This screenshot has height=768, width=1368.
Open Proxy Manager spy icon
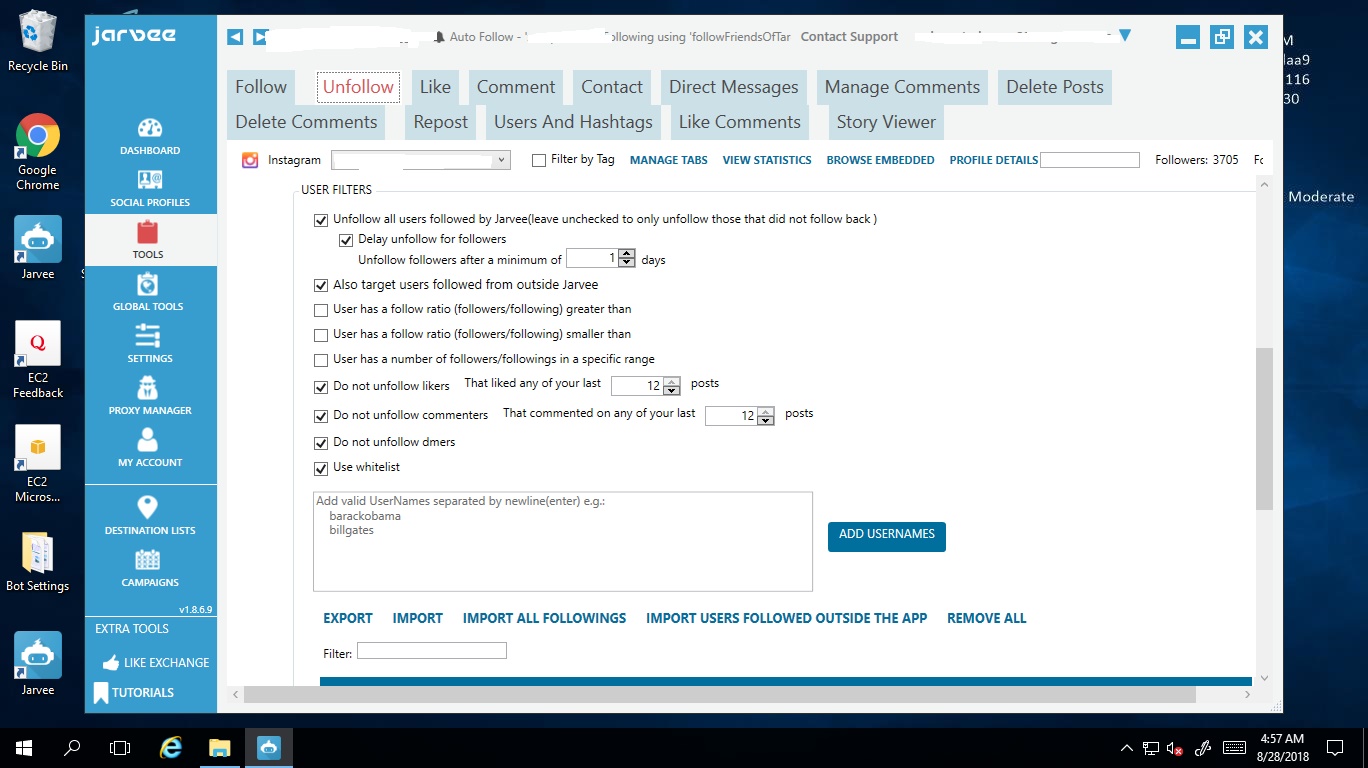pos(148,388)
